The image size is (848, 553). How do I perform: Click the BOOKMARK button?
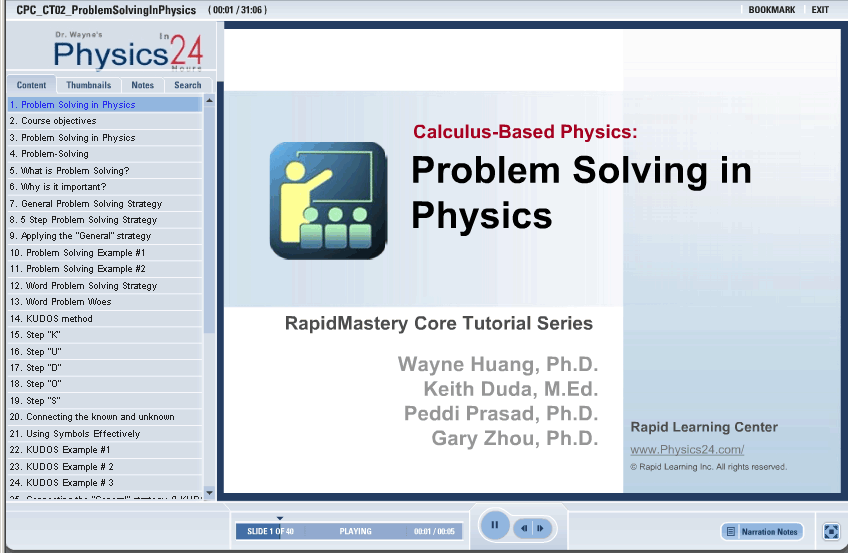click(x=772, y=10)
